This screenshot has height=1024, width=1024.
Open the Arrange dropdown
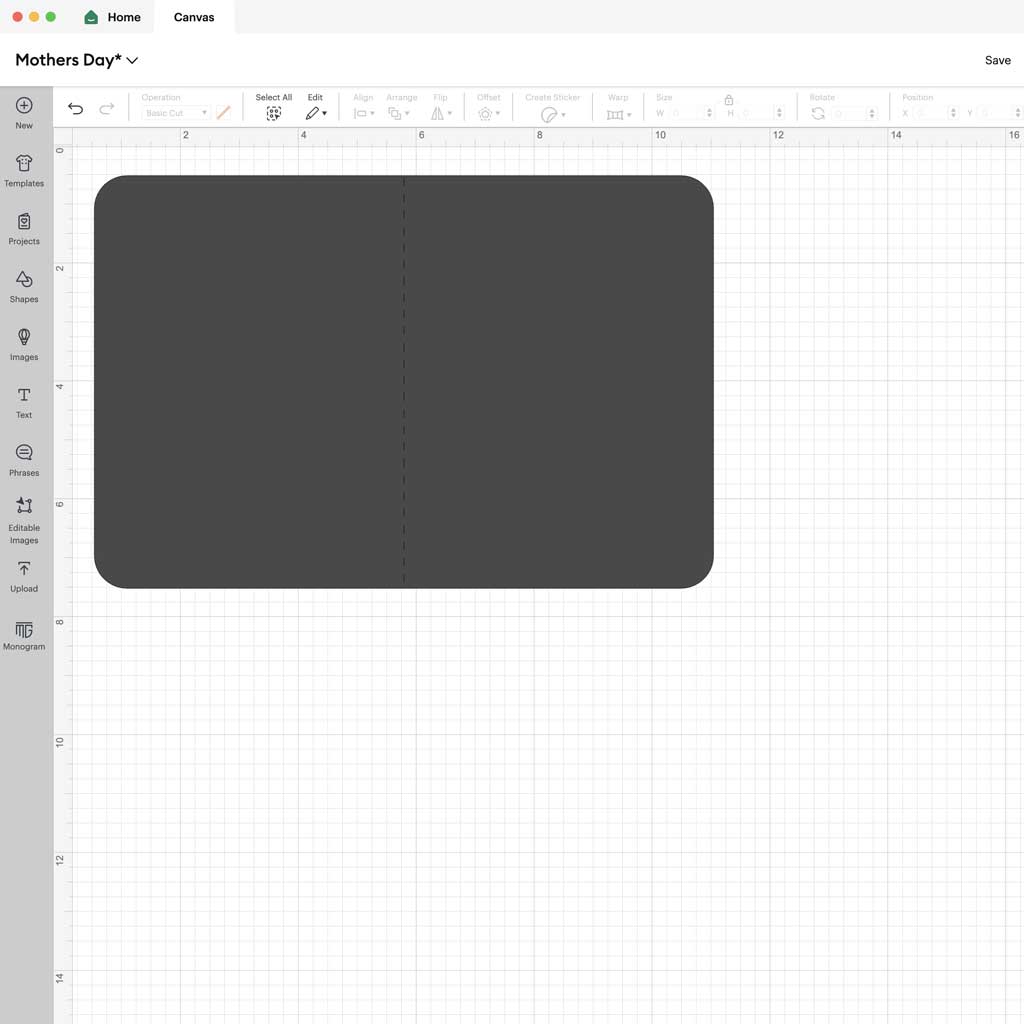[x=399, y=114]
